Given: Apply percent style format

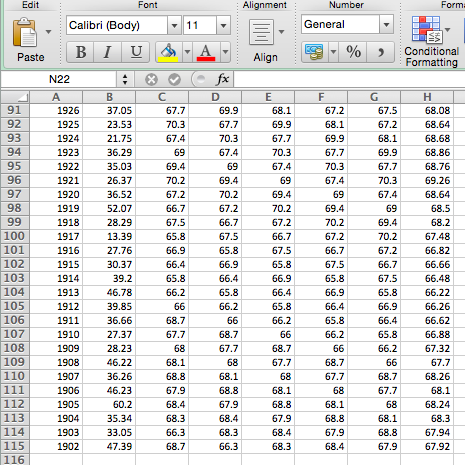Looking at the screenshot, I should coord(353,52).
